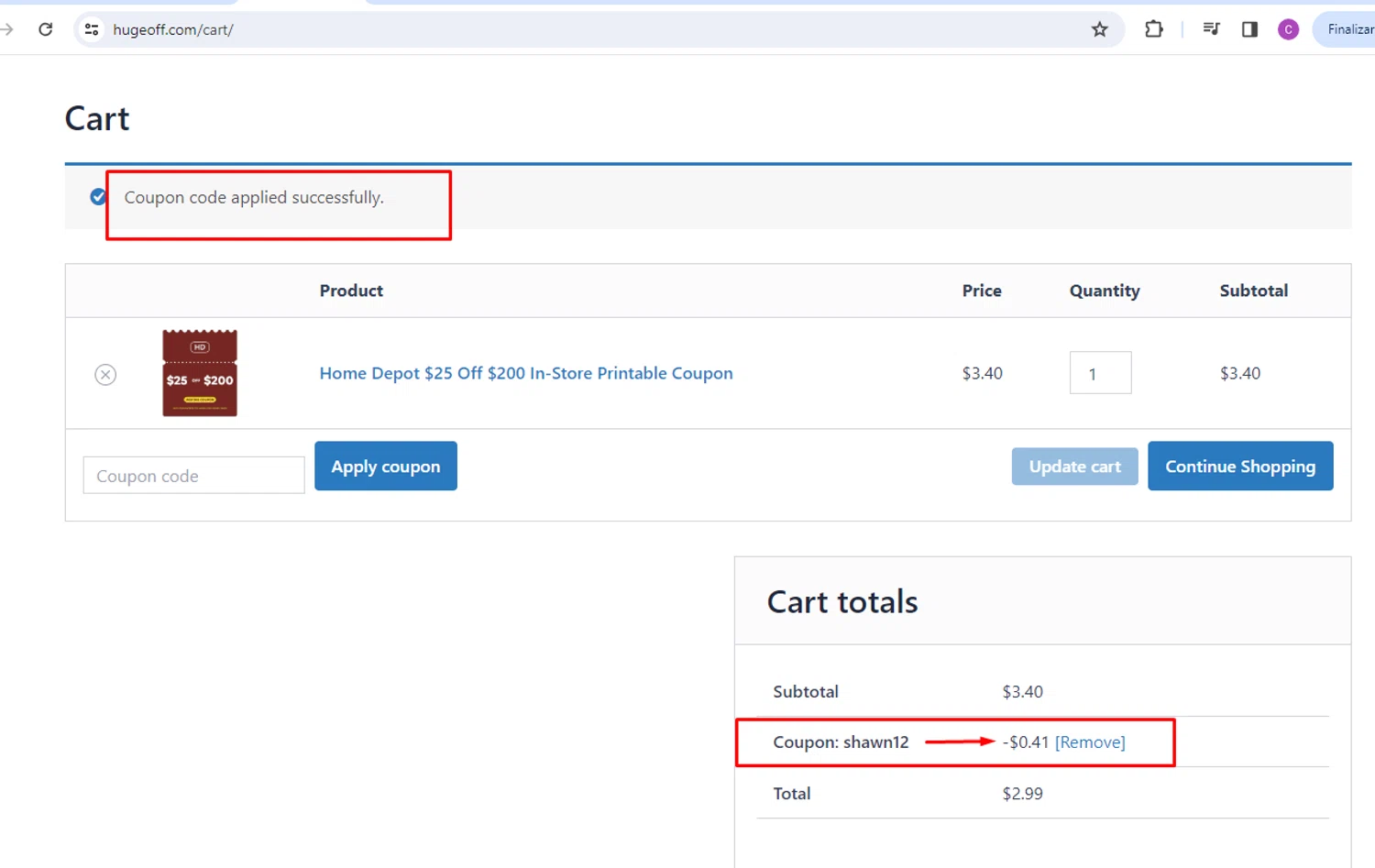The width and height of the screenshot is (1375, 868).
Task: Click the blue success checkmark icon
Action: [98, 197]
